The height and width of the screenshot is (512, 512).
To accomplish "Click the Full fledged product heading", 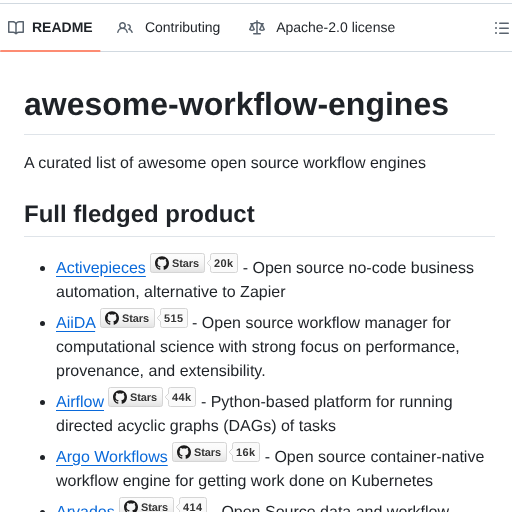I will [139, 214].
